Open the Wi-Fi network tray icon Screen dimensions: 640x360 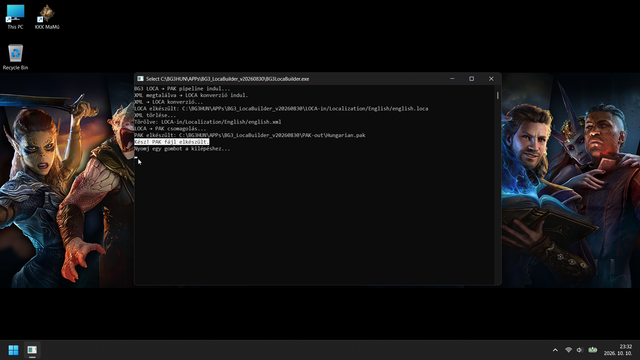[568, 350]
